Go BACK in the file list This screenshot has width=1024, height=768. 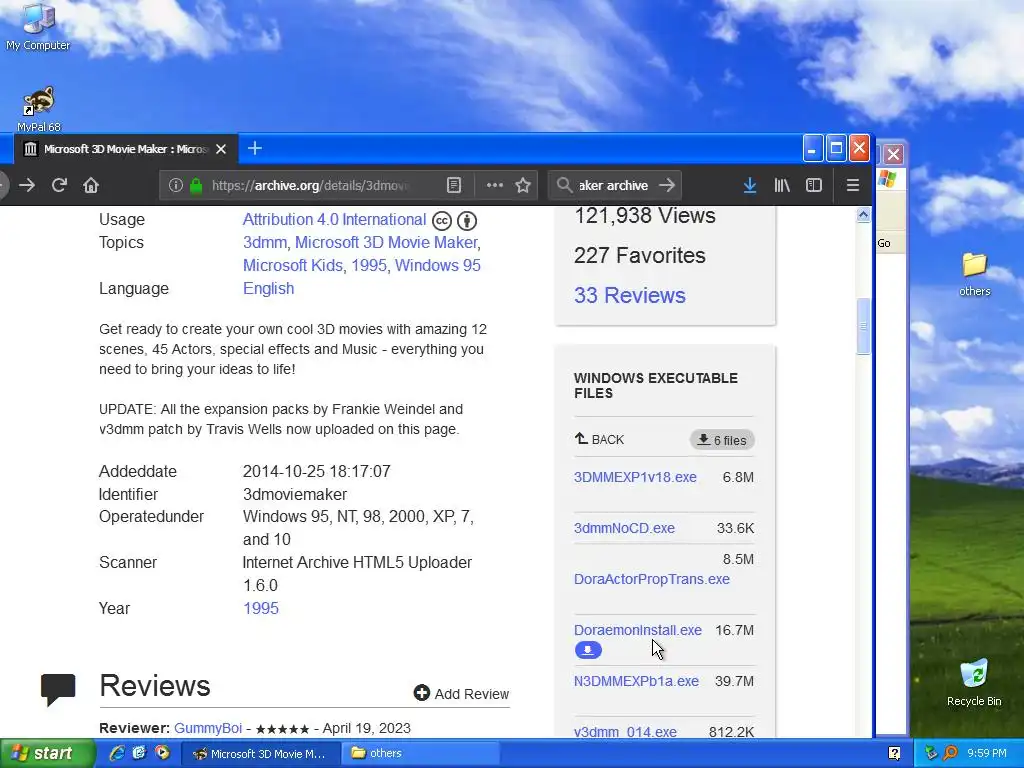(600, 440)
